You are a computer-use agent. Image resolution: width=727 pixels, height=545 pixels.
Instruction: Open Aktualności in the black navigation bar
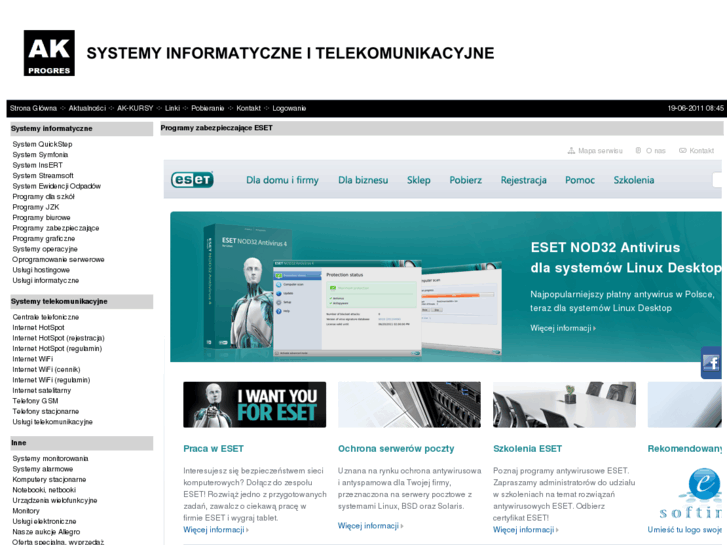coord(87,108)
